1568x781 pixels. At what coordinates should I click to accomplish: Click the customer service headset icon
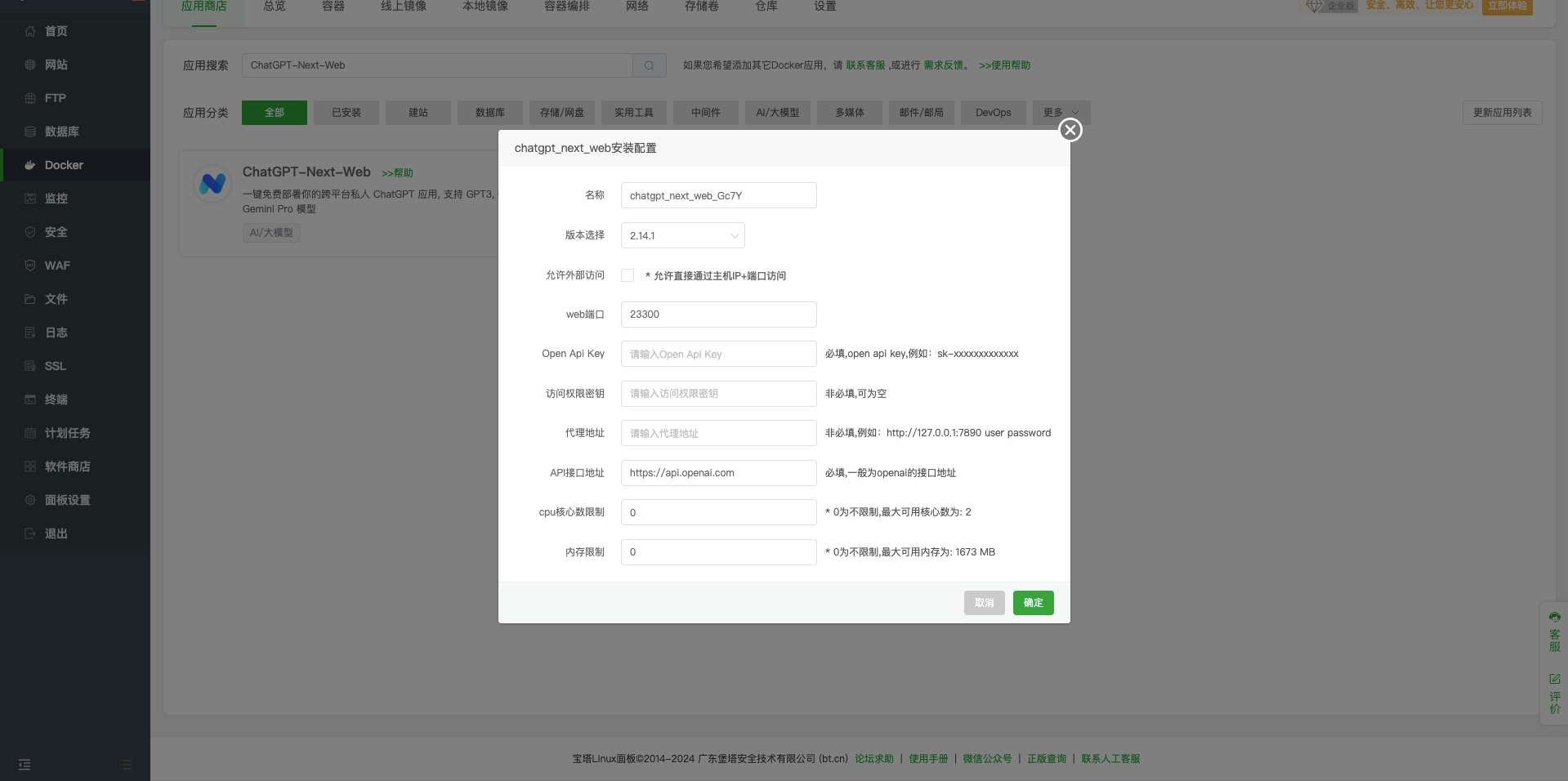pyautogui.click(x=1554, y=618)
